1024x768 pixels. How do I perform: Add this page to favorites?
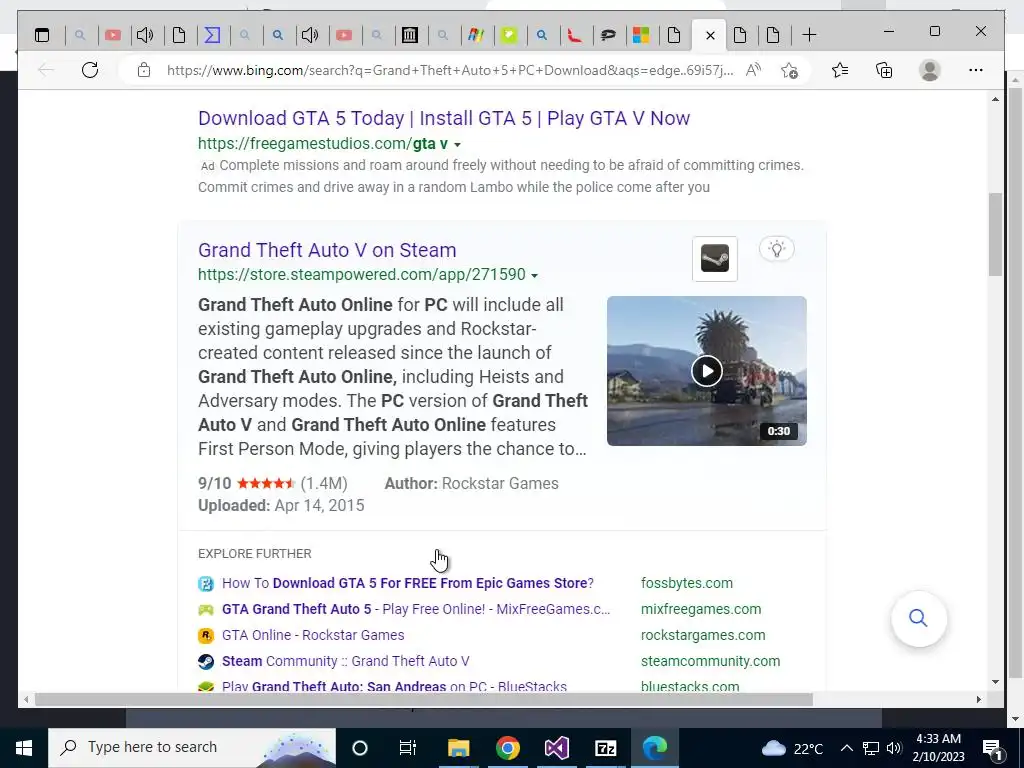coord(789,70)
